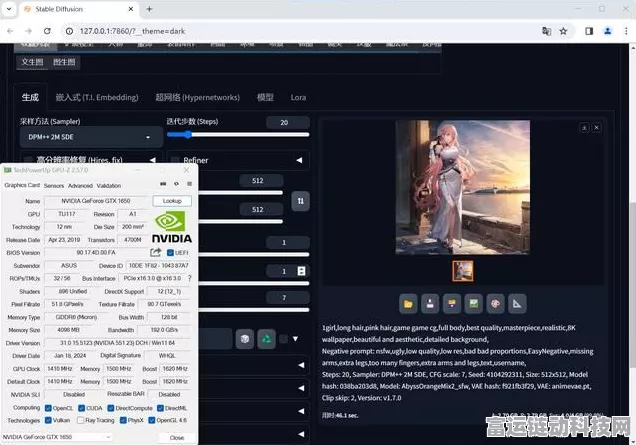Click GPU-Z refresh icon
The image size is (636, 445).
(176, 184)
